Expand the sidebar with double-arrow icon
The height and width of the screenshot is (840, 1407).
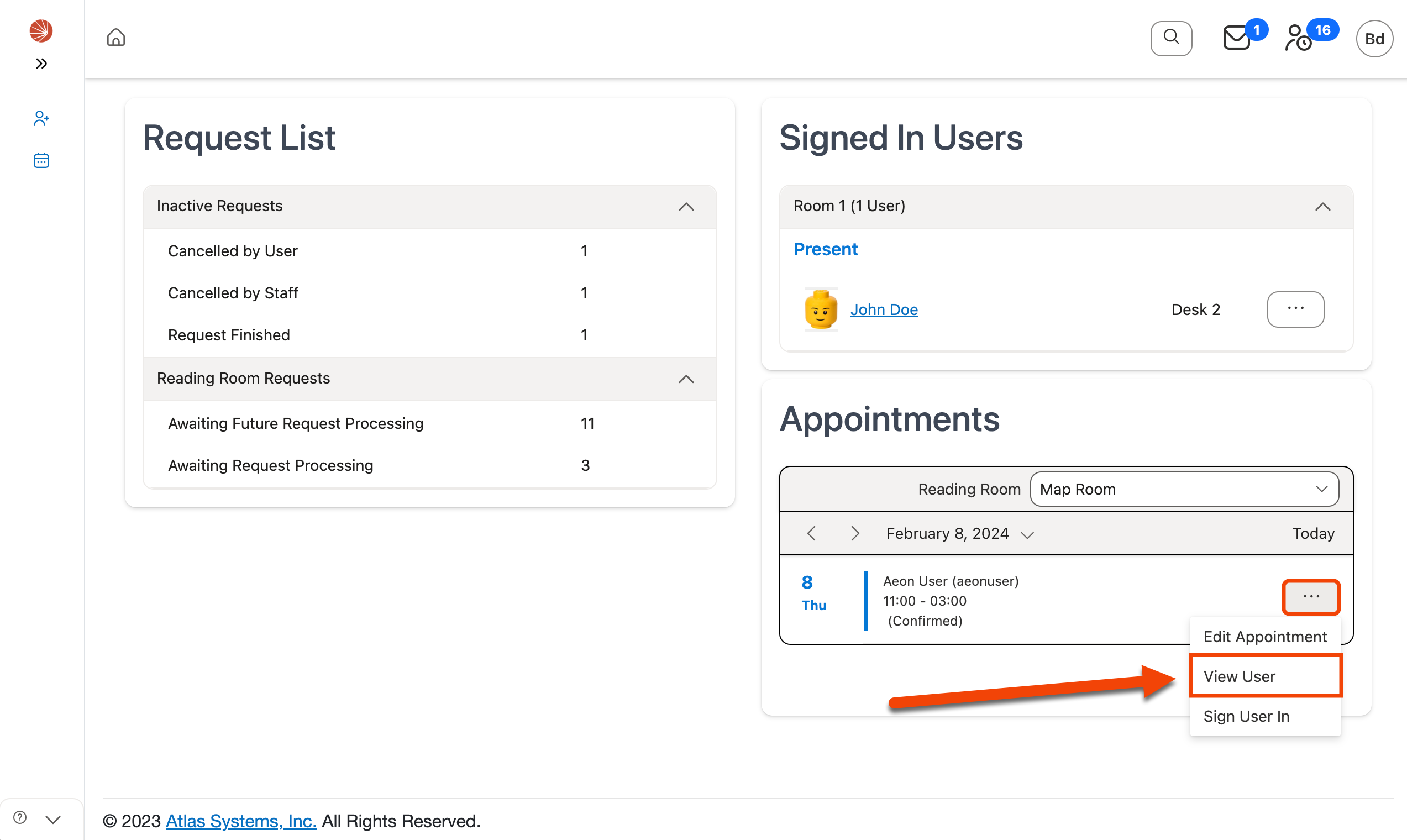click(x=40, y=64)
